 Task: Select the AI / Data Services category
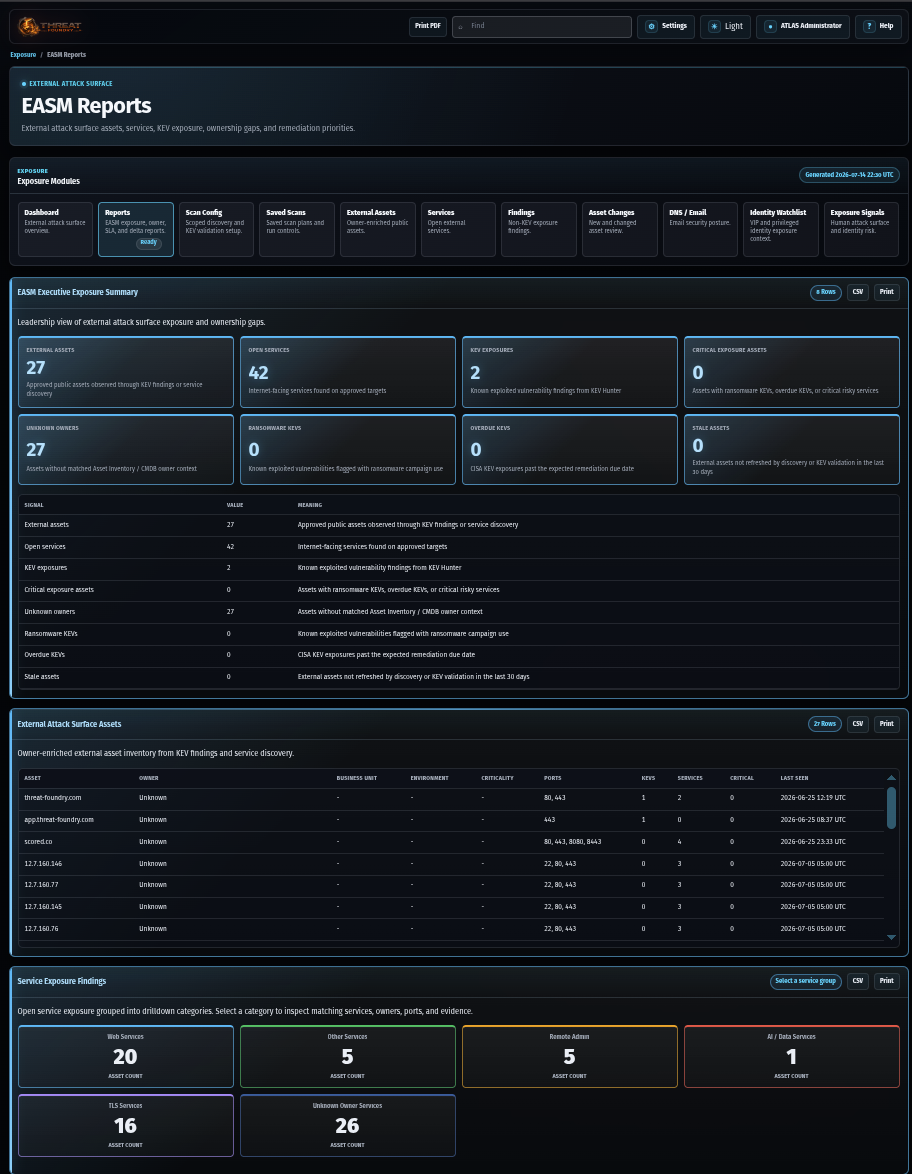click(x=791, y=1056)
